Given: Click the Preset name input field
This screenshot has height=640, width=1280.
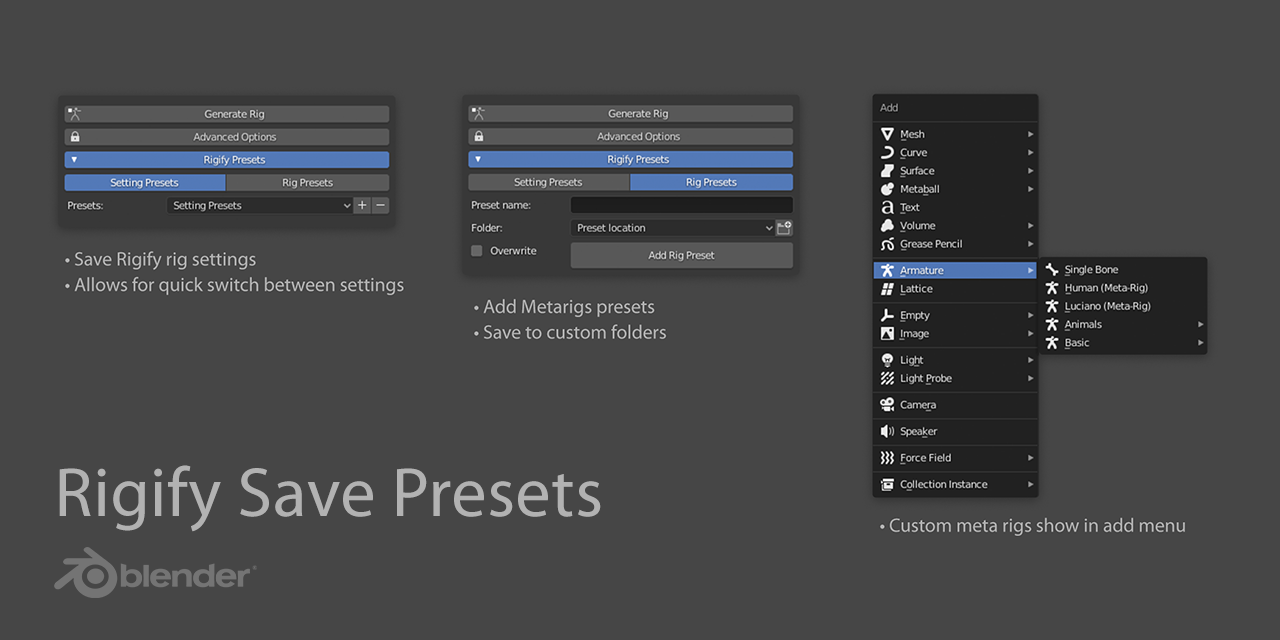Looking at the screenshot, I should click(682, 205).
